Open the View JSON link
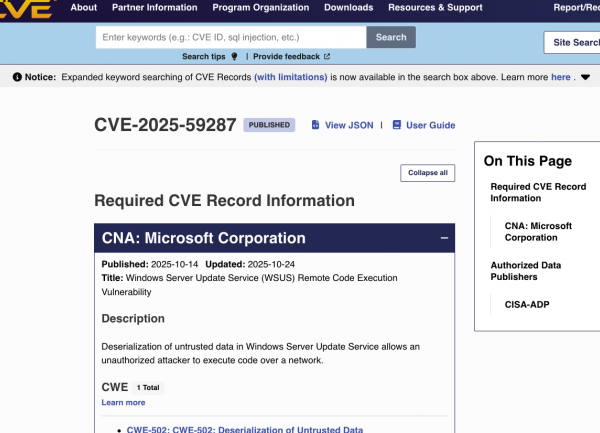This screenshot has width=600, height=433. (349, 125)
